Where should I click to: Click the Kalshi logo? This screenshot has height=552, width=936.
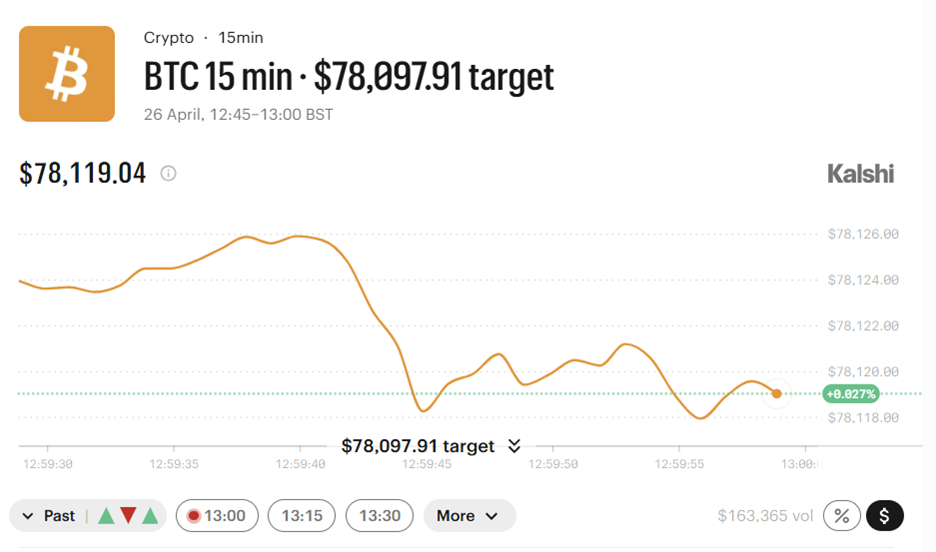860,174
